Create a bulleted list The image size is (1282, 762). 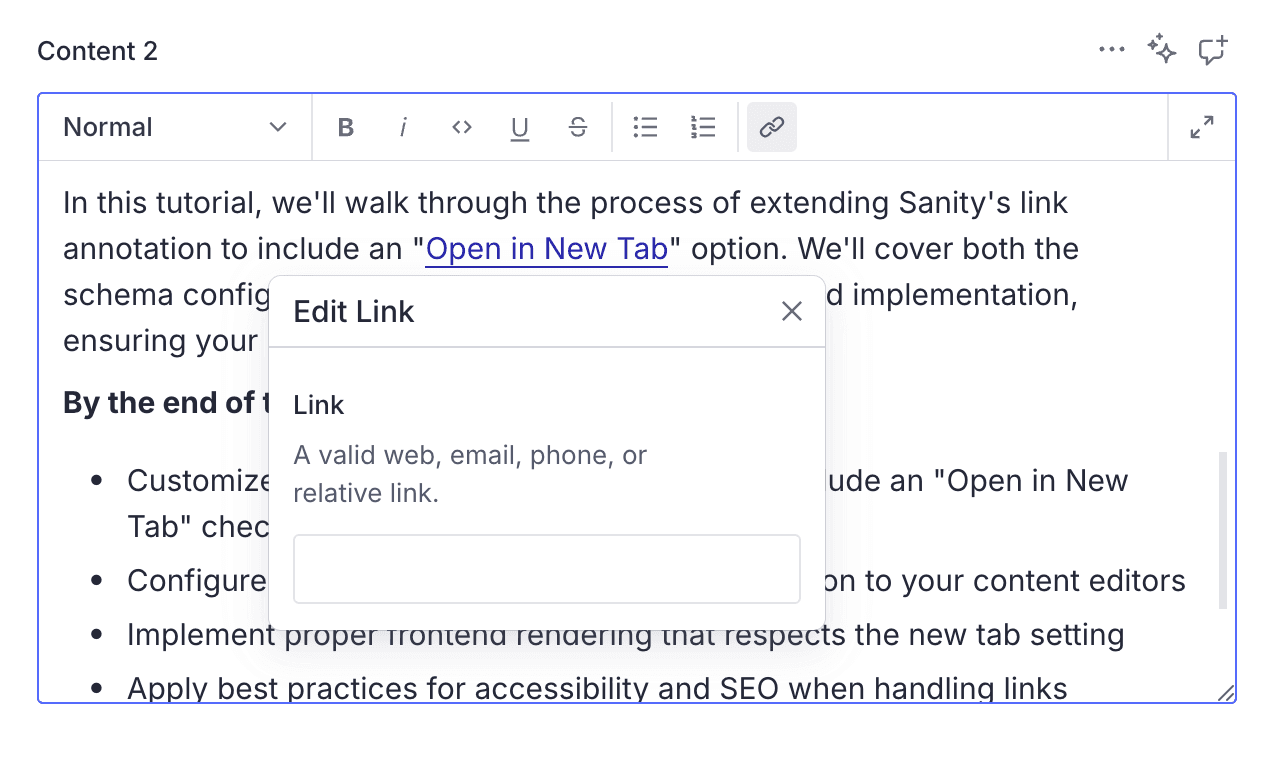(x=645, y=127)
